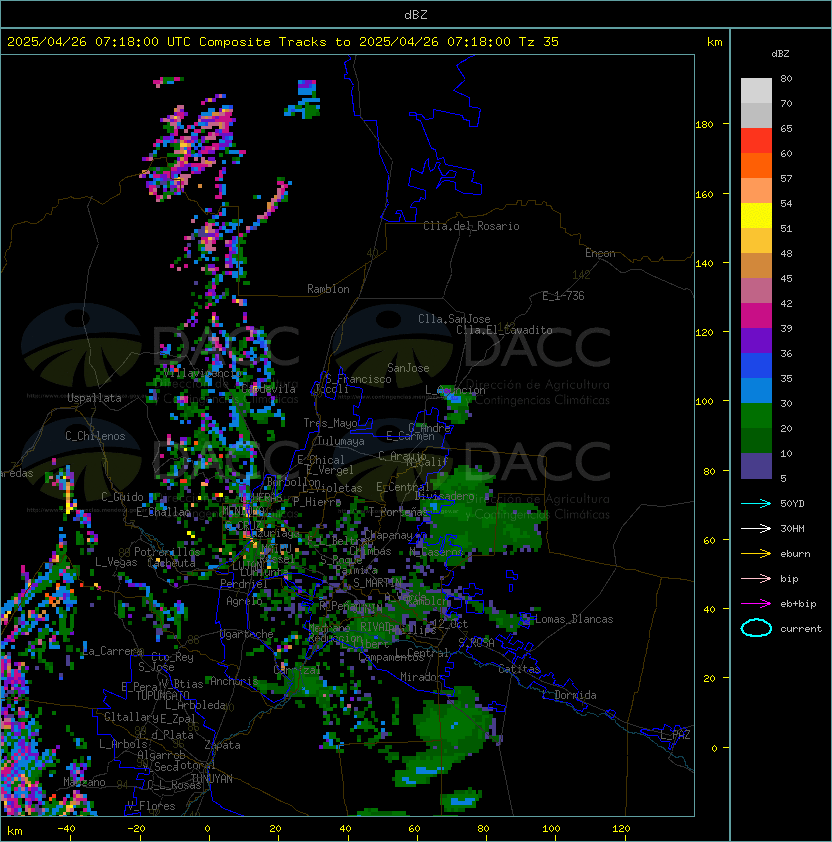Pick the slate 10 dBZ legend swatch

click(x=756, y=466)
